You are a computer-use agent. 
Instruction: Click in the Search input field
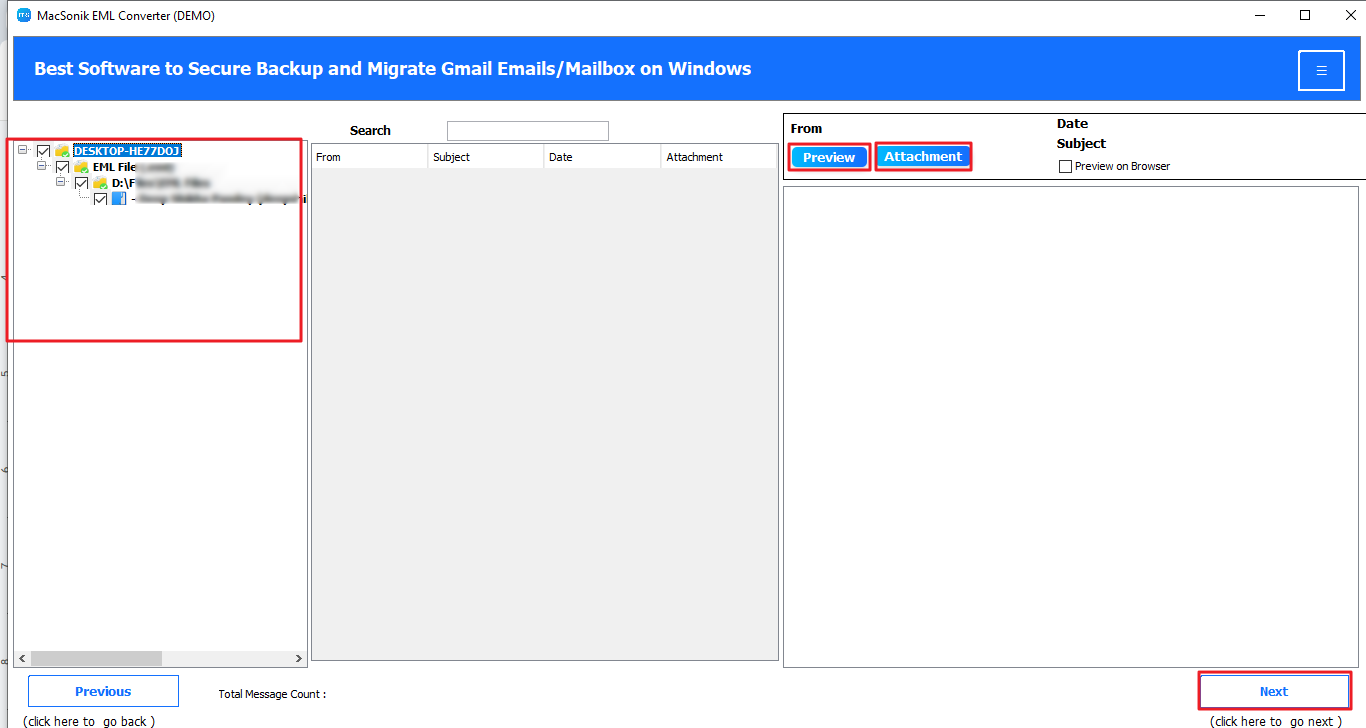tap(528, 131)
